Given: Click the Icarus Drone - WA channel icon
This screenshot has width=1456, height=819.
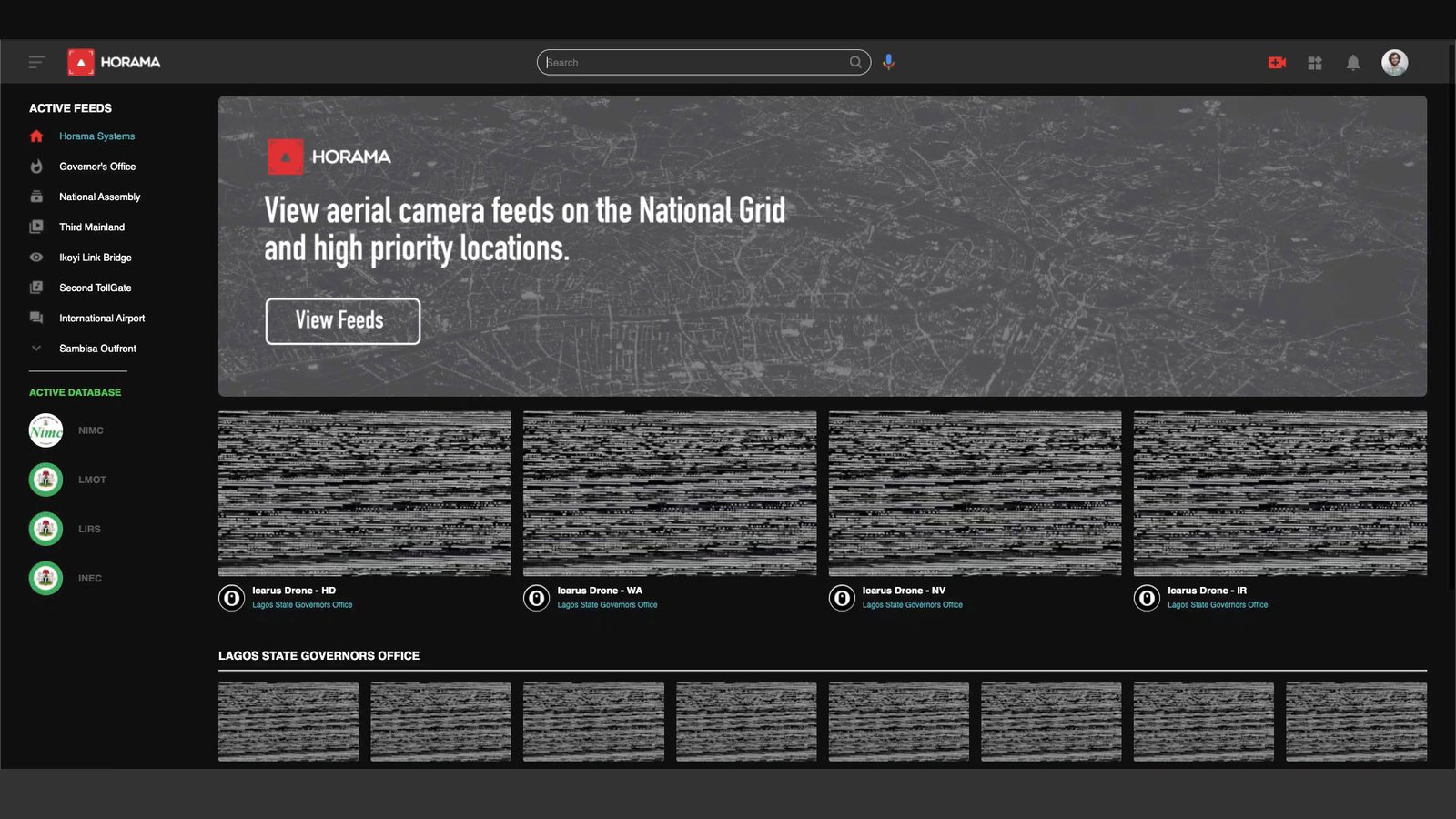Looking at the screenshot, I should 536,598.
